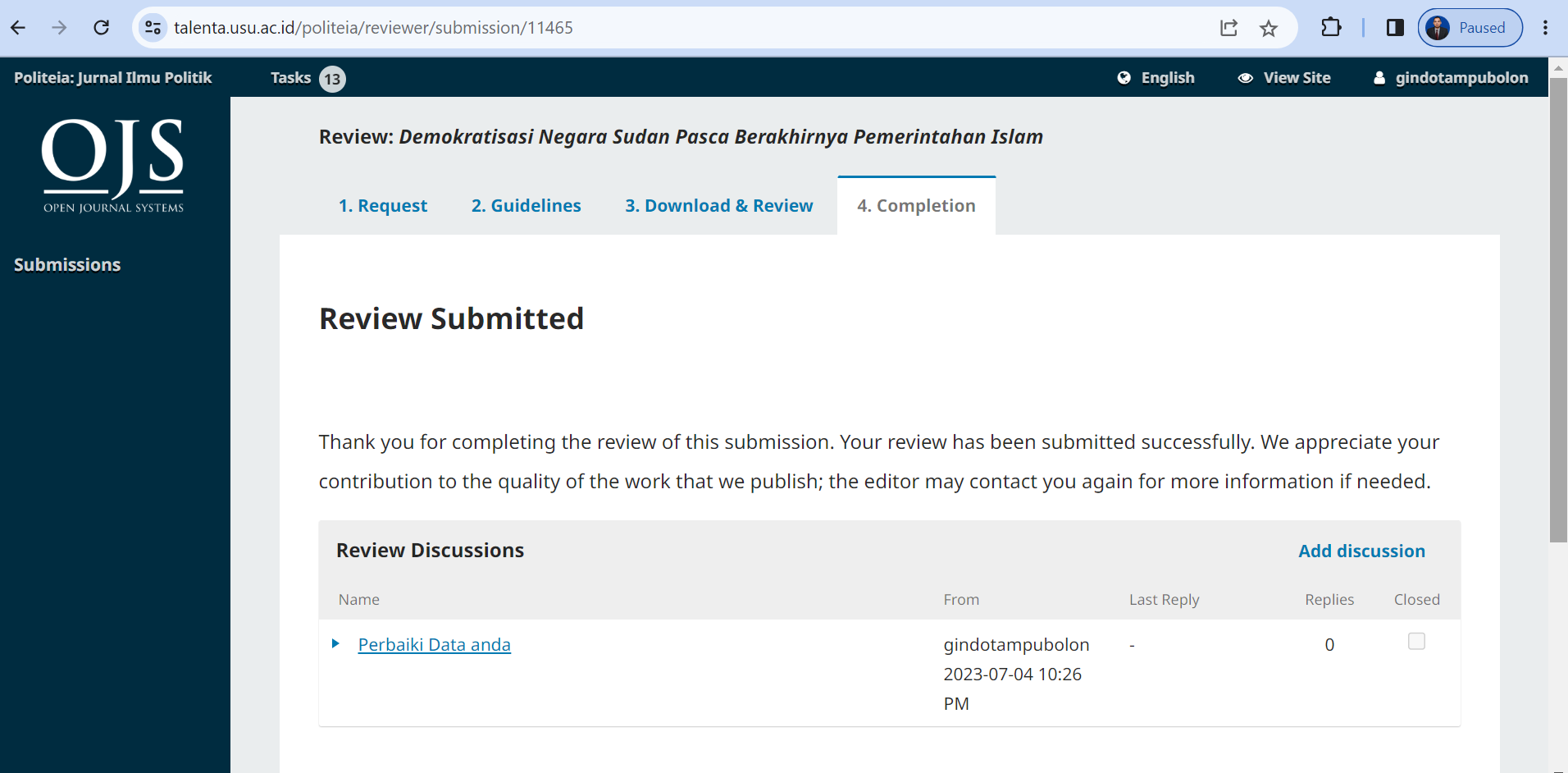Click the scrollbar up arrow
Image resolution: width=1568 pixels, height=773 pixels.
[x=1558, y=66]
